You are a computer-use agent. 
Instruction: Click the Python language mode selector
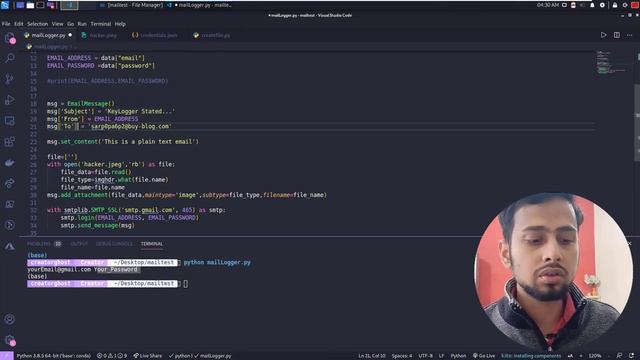tap(458, 356)
